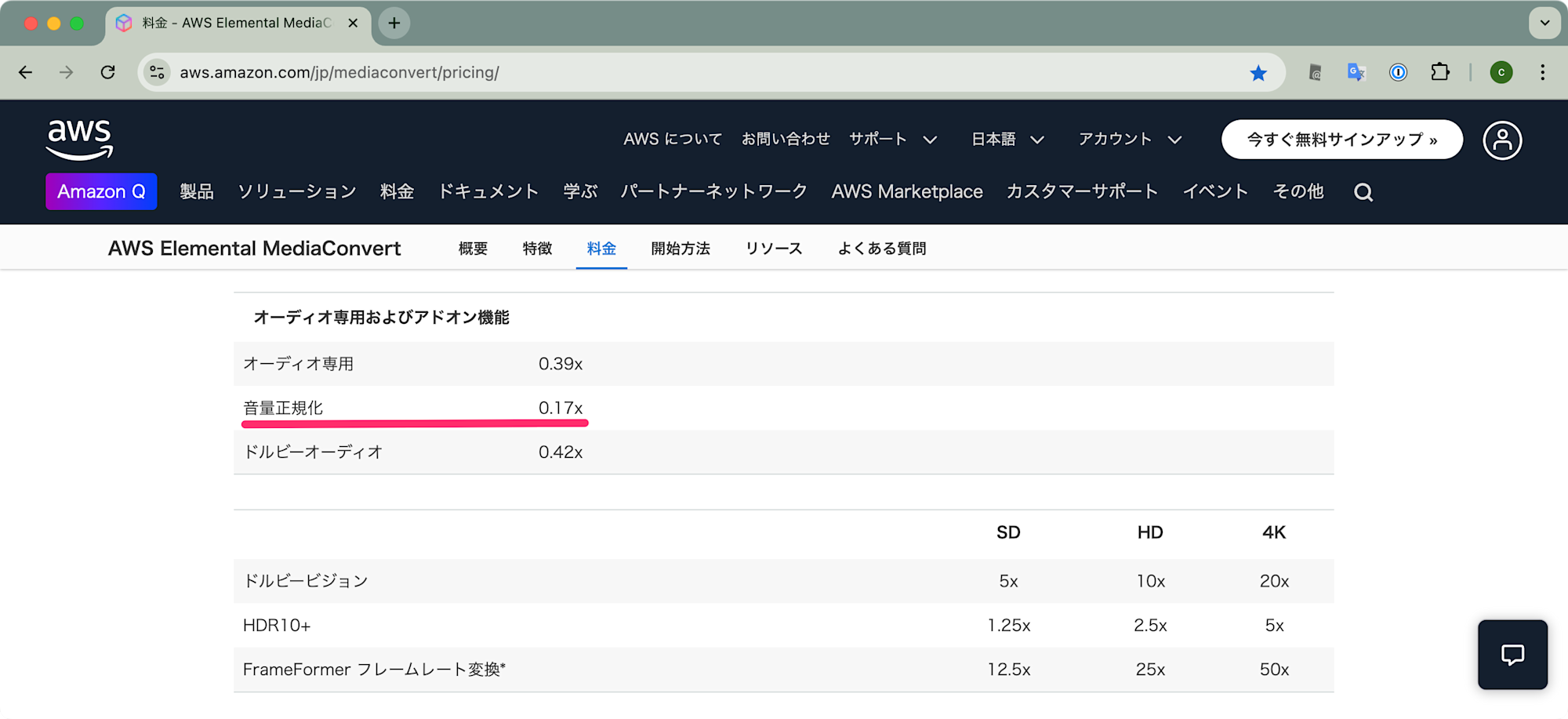Switch to the リソース tab
This screenshot has width=1568, height=719.
(774, 249)
